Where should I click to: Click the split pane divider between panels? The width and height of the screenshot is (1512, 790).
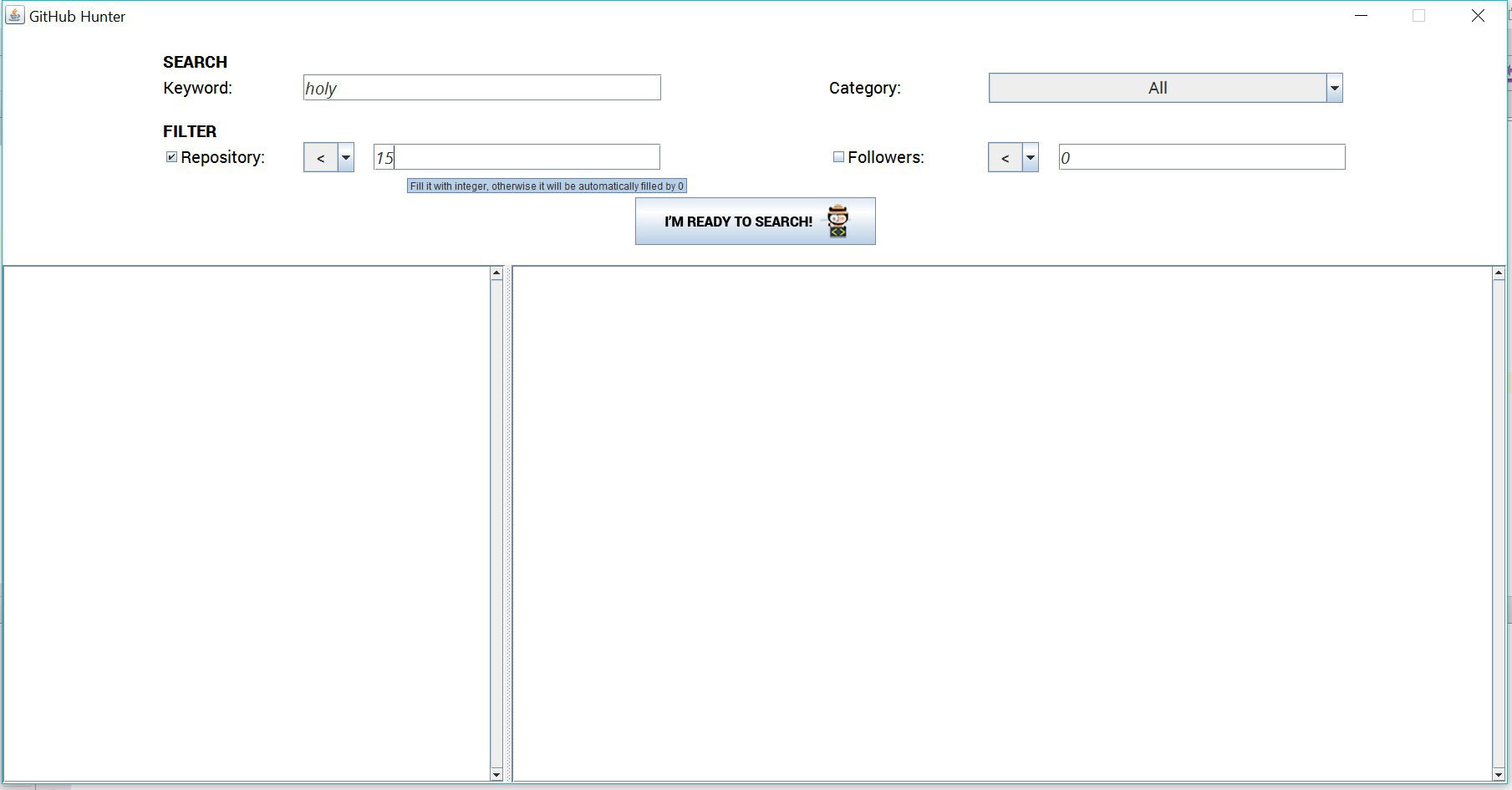tap(507, 524)
